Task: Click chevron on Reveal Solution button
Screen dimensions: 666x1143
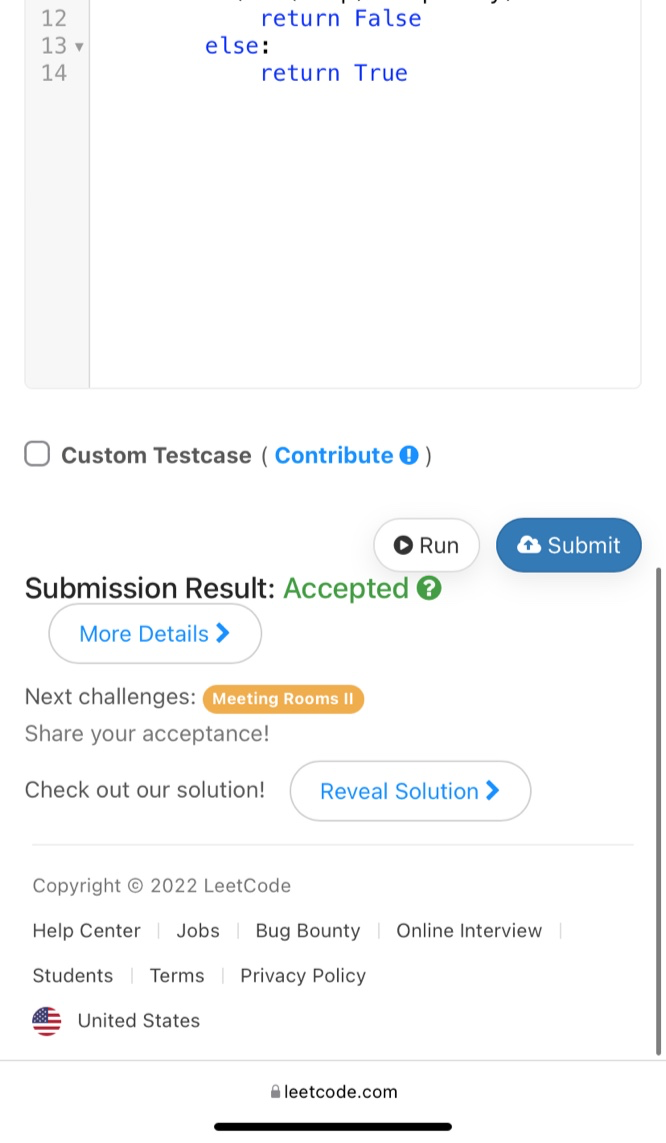Action: [492, 790]
